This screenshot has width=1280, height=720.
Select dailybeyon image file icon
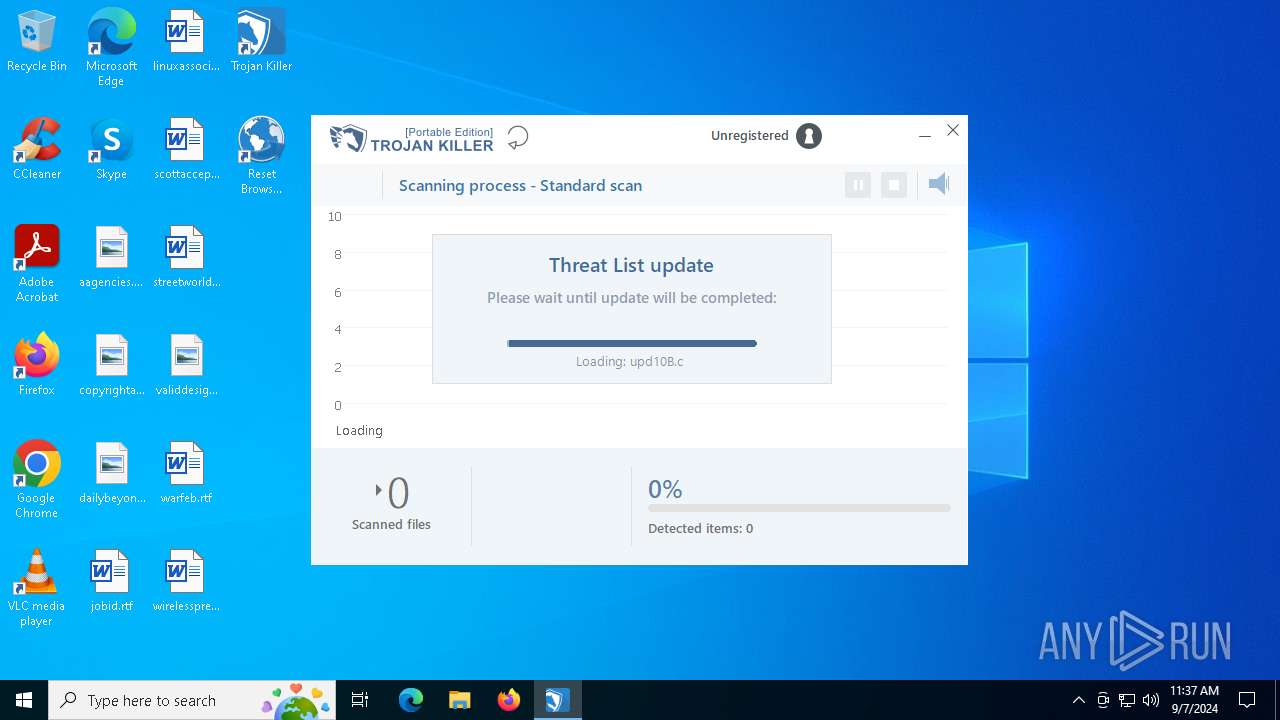point(111,474)
